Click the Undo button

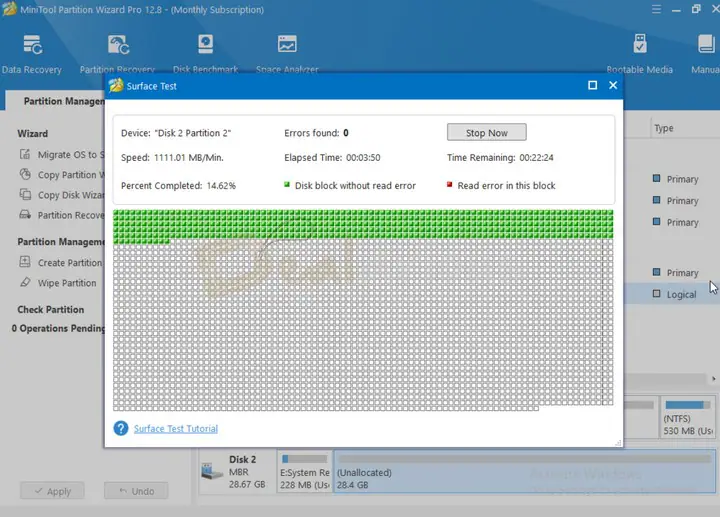pos(136,491)
